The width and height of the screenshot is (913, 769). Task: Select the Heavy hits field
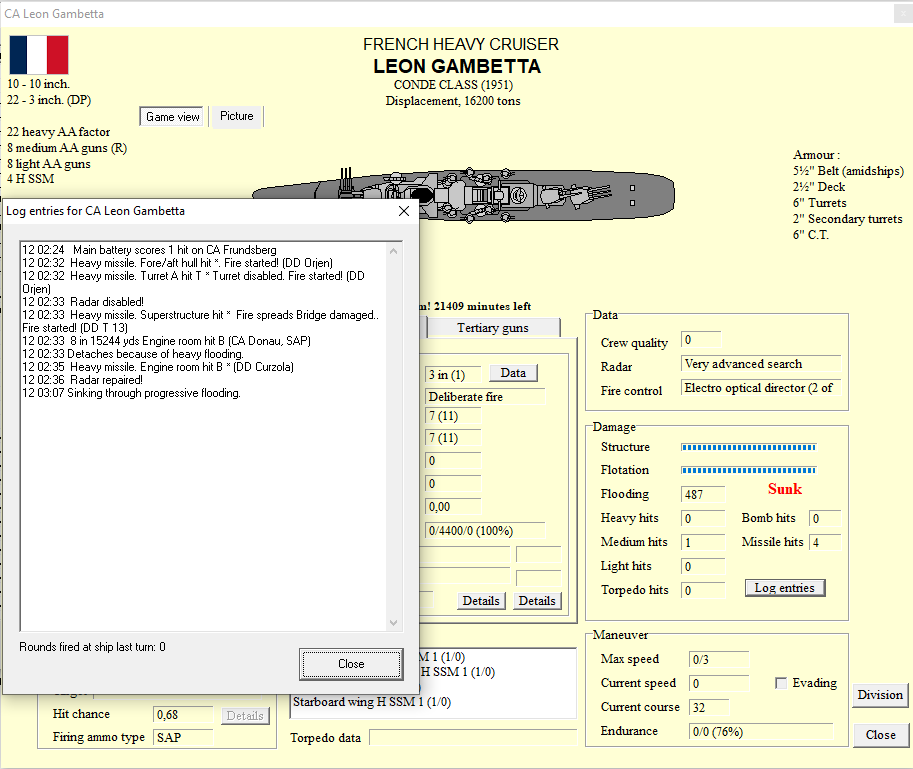[703, 519]
